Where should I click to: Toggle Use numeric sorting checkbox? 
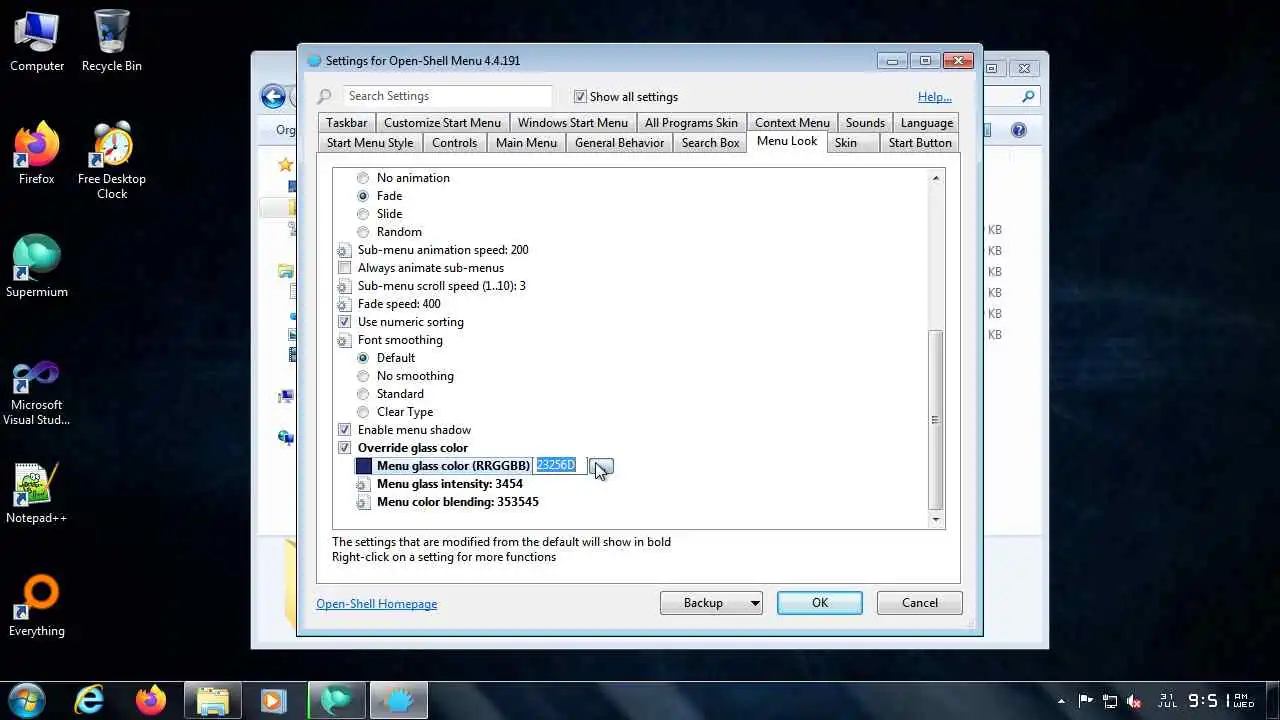[x=345, y=322]
